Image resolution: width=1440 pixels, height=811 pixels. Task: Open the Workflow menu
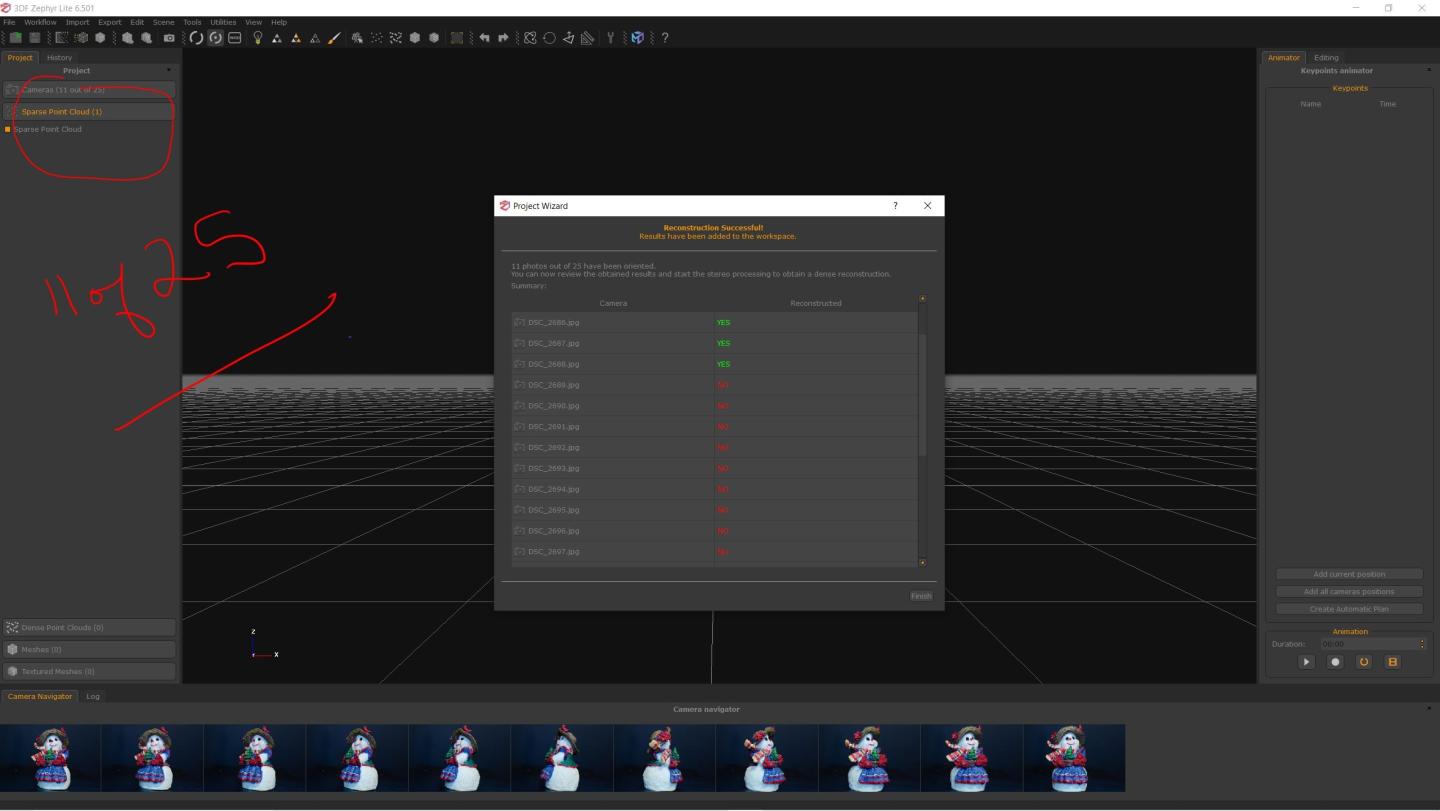coord(40,22)
